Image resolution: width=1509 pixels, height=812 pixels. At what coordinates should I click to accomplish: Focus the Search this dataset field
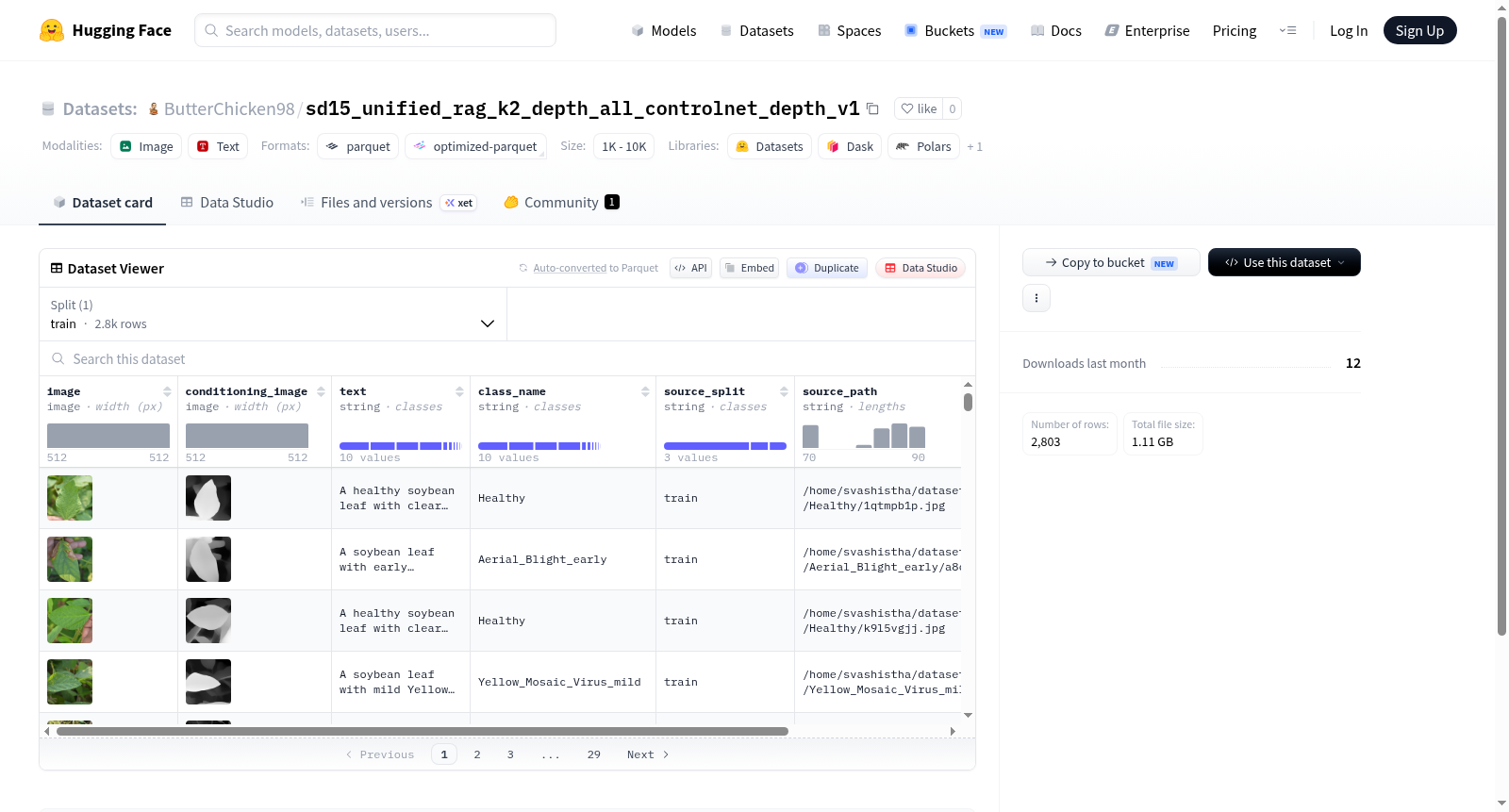pos(507,358)
